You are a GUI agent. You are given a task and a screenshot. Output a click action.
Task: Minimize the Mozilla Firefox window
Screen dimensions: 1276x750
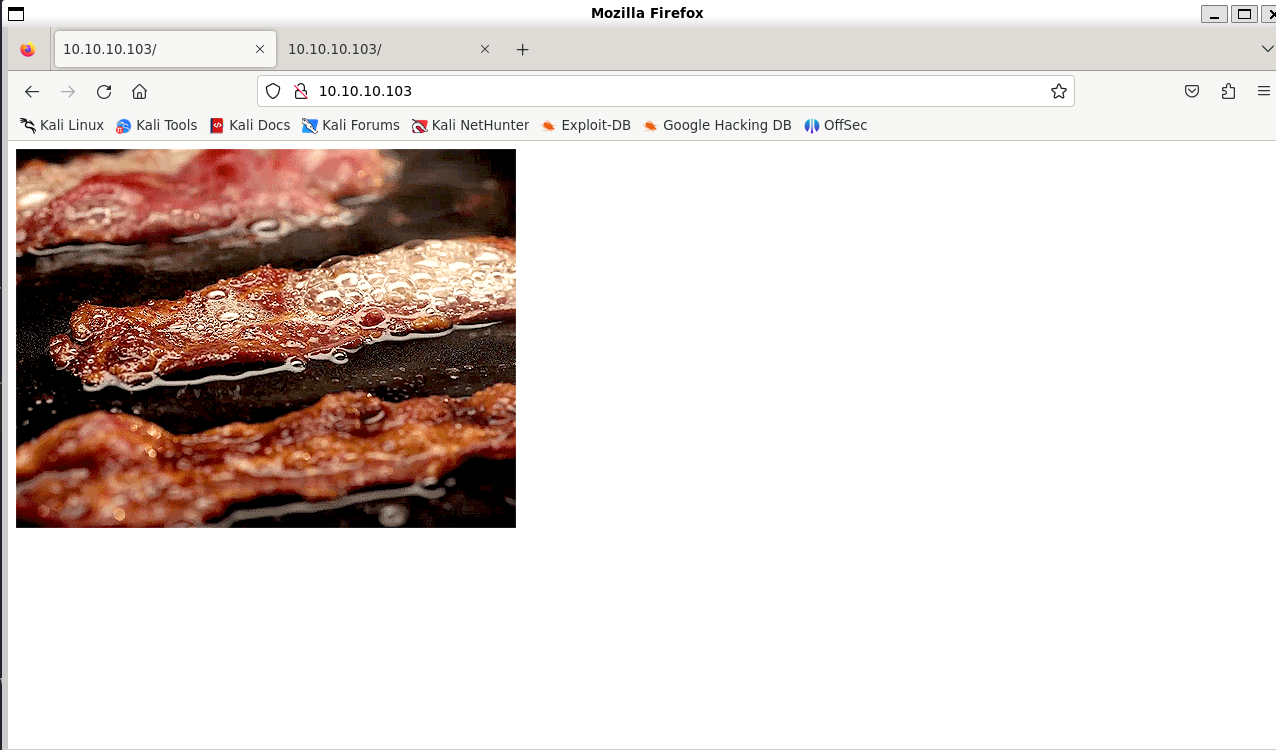[1214, 13]
